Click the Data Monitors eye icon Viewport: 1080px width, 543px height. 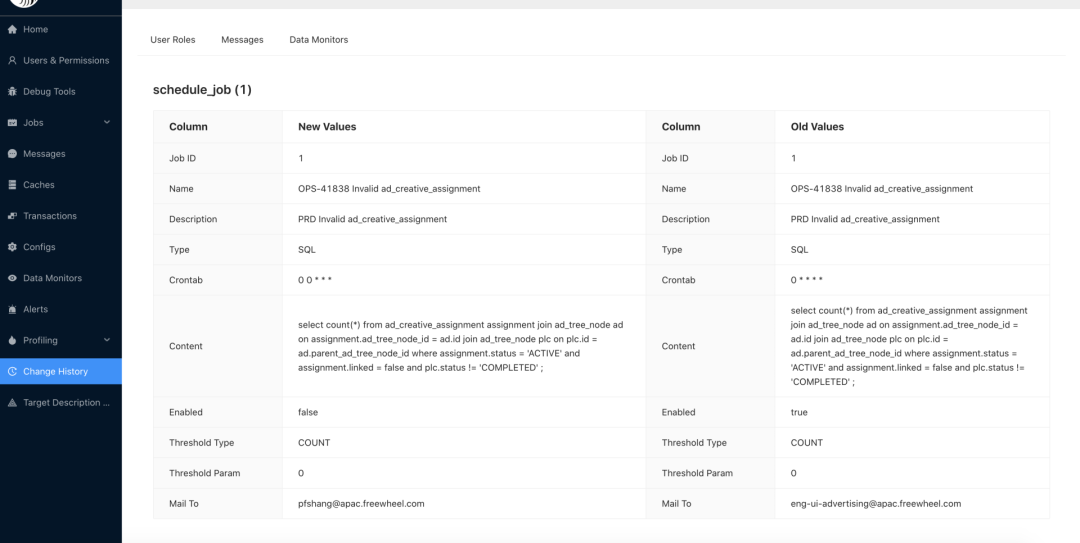12,278
